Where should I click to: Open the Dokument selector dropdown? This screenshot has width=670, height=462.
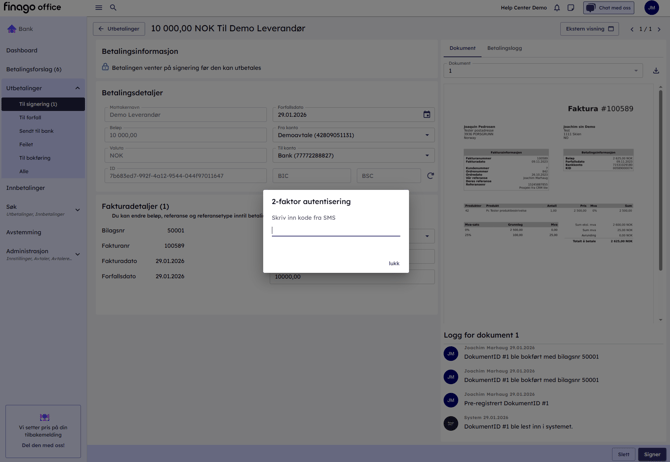click(x=543, y=71)
